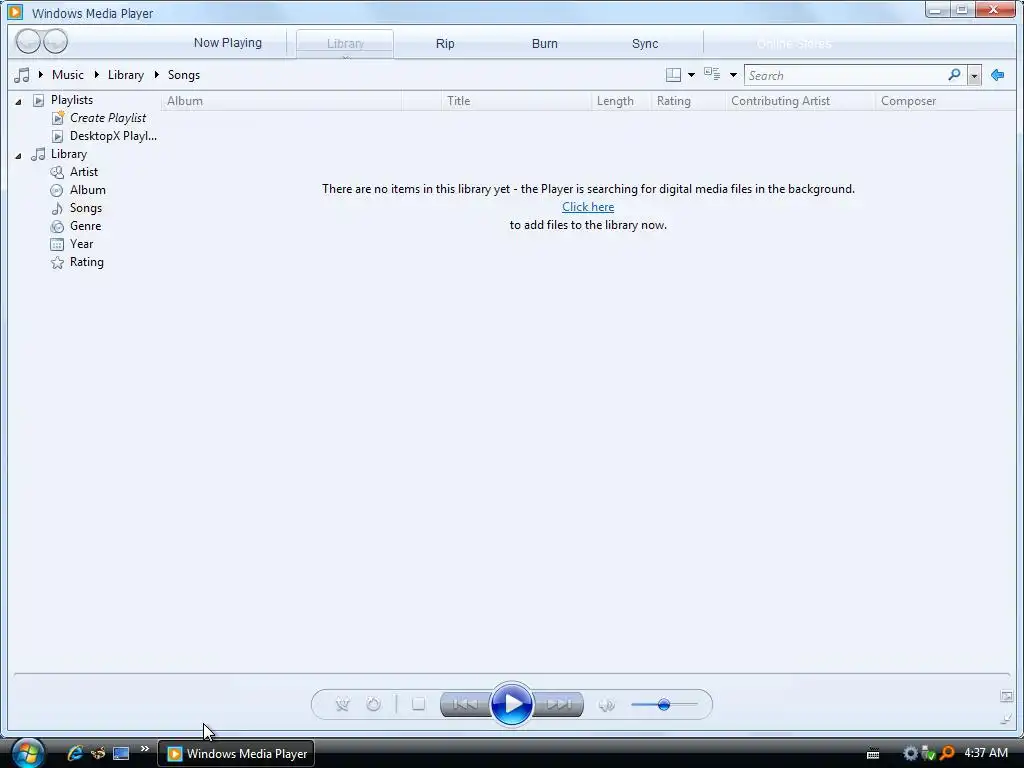Open the Online Stores tab
This screenshot has width=1024, height=768.
tap(794, 44)
